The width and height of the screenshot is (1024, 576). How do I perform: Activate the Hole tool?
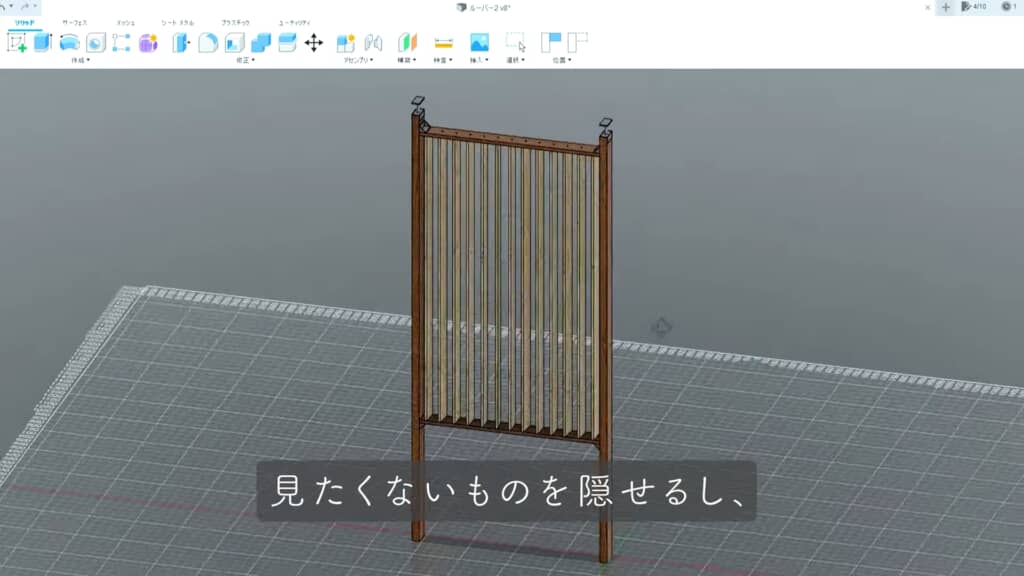coord(96,42)
